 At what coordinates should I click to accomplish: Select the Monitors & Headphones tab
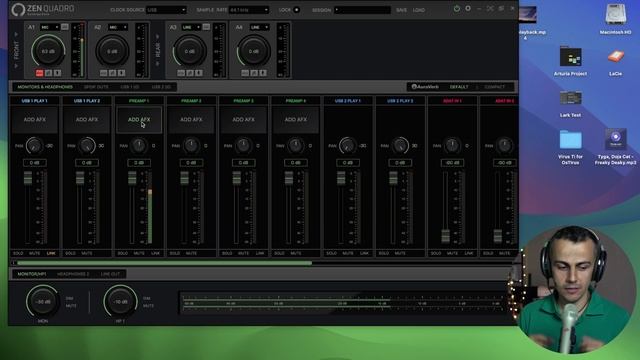click(x=45, y=87)
